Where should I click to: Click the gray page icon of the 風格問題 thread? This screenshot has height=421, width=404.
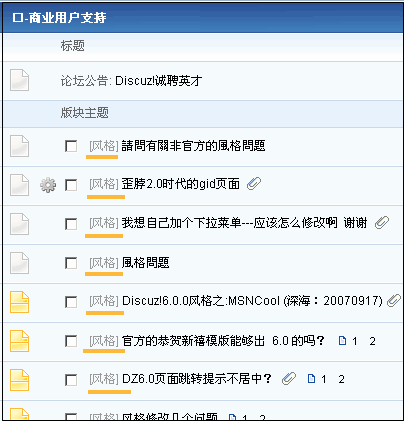click(20, 263)
